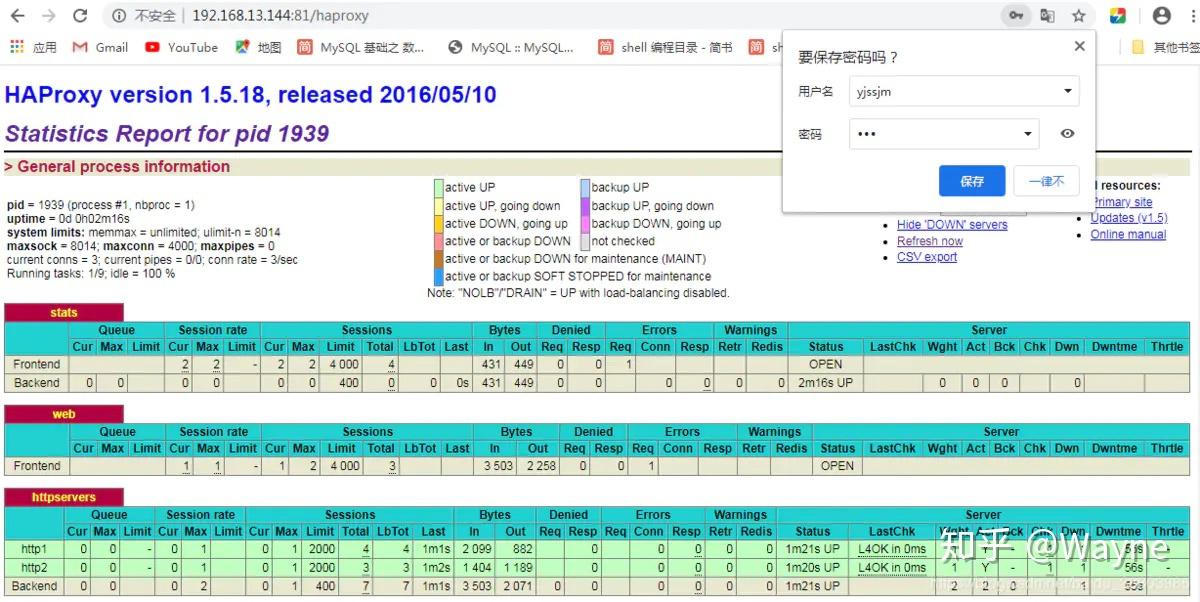
Task: Open the Google Translate icon in address bar
Action: [x=1046, y=15]
